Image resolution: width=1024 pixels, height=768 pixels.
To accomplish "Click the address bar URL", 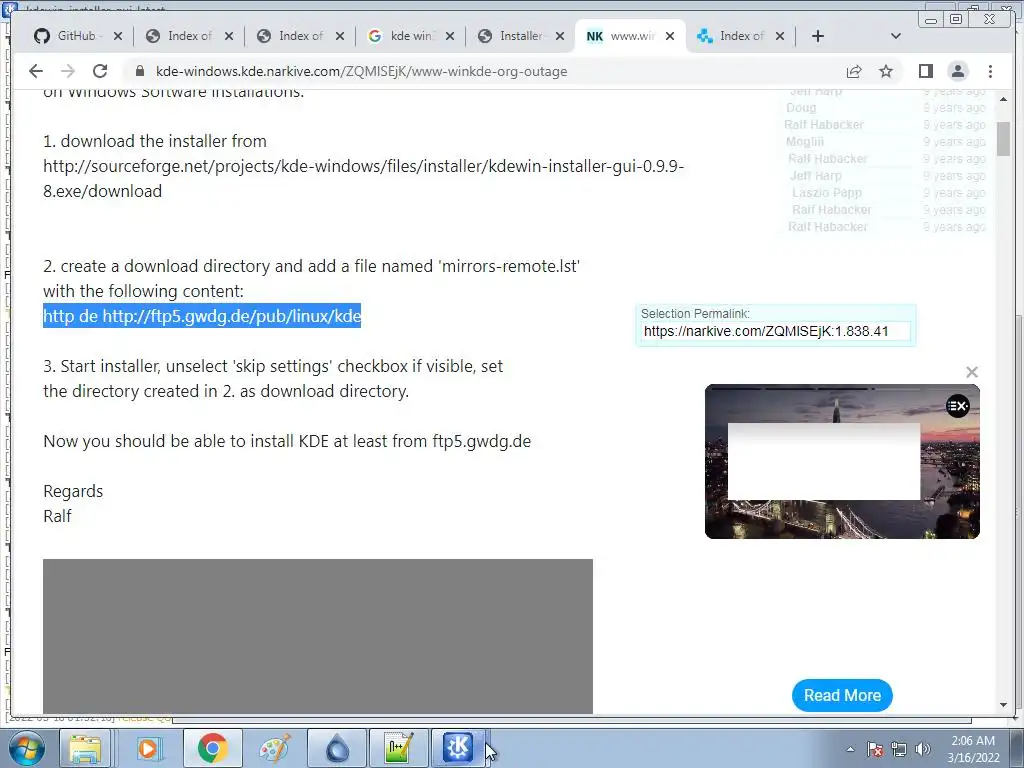I will pyautogui.click(x=361, y=71).
